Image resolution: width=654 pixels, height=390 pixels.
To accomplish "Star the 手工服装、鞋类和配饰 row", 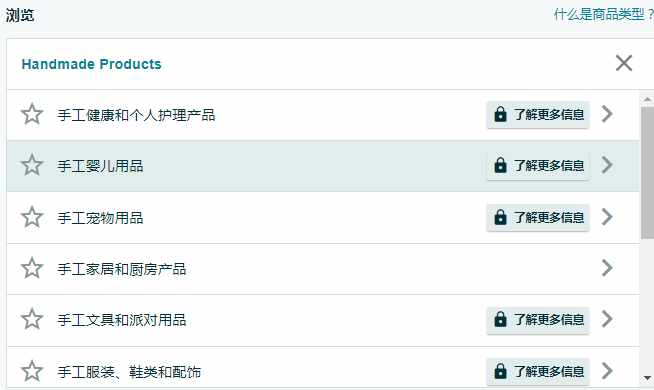I will click(x=32, y=371).
